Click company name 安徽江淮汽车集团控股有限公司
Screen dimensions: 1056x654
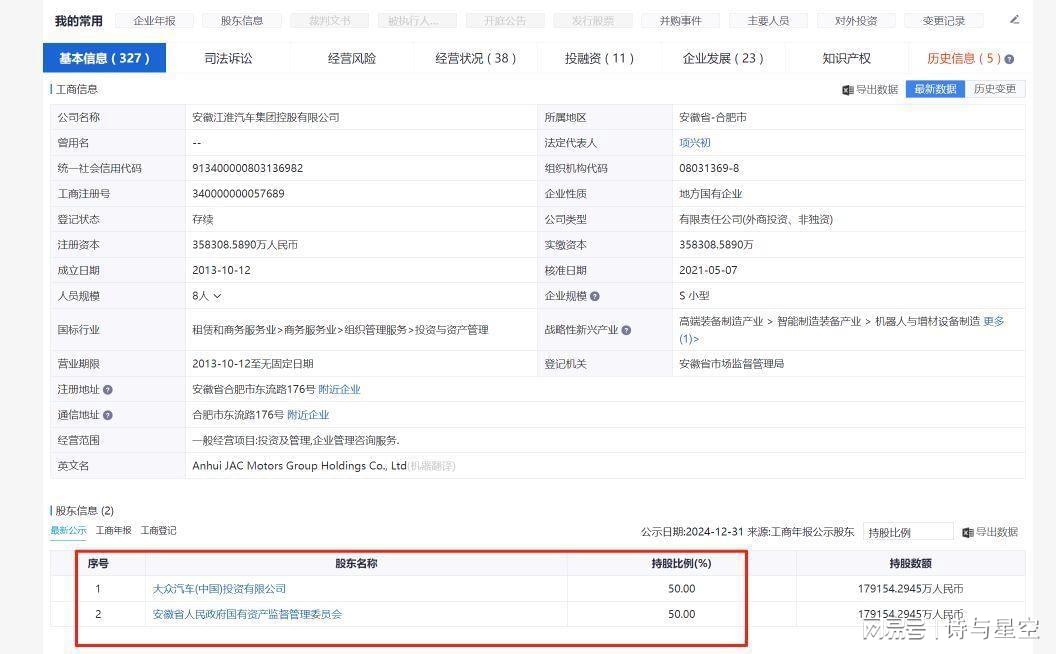pyautogui.click(x=265, y=117)
